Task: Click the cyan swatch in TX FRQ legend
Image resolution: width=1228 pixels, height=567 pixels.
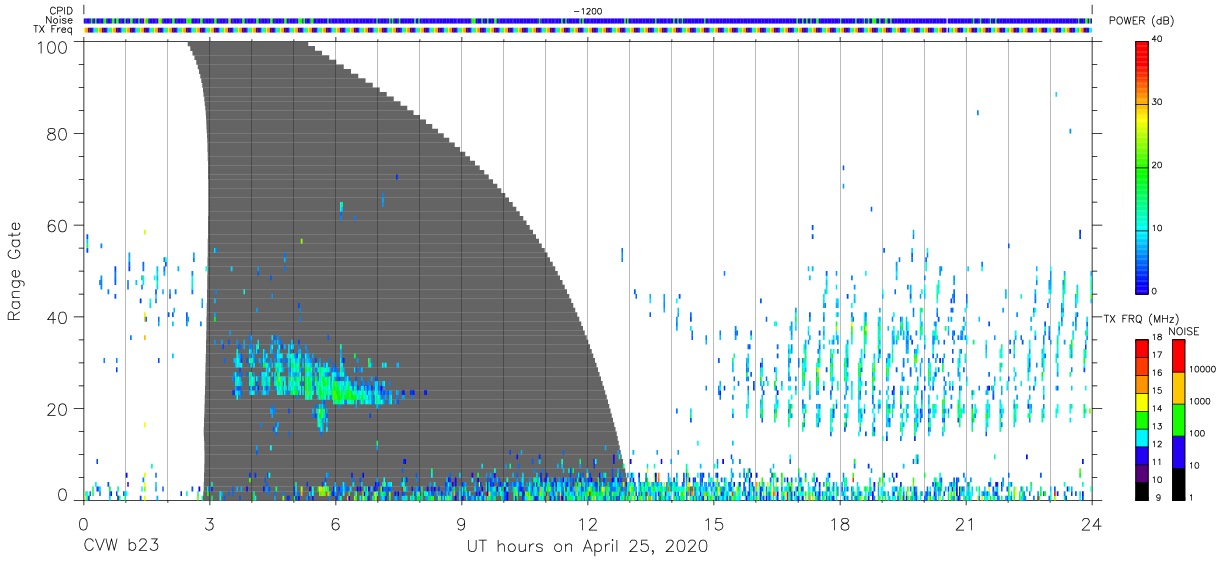Action: [1141, 436]
